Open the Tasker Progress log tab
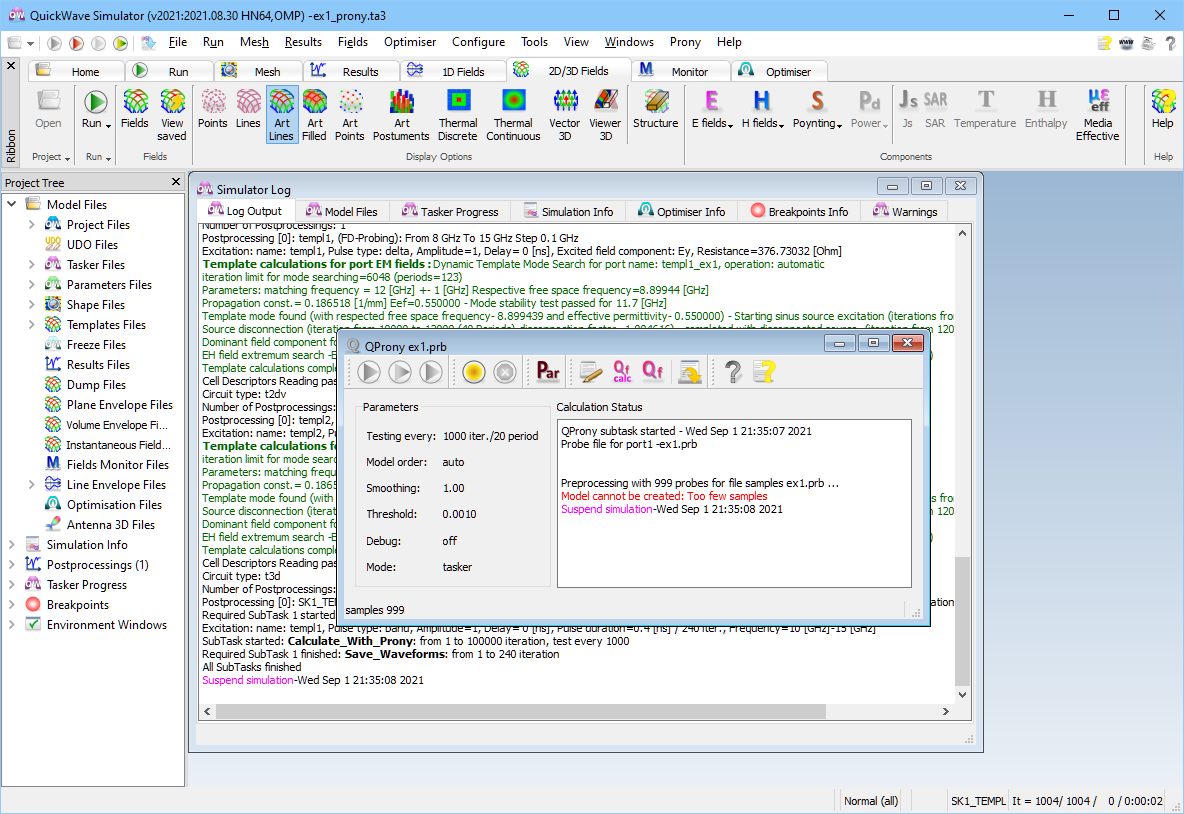Screen dimensions: 1184x814 click(x=451, y=211)
